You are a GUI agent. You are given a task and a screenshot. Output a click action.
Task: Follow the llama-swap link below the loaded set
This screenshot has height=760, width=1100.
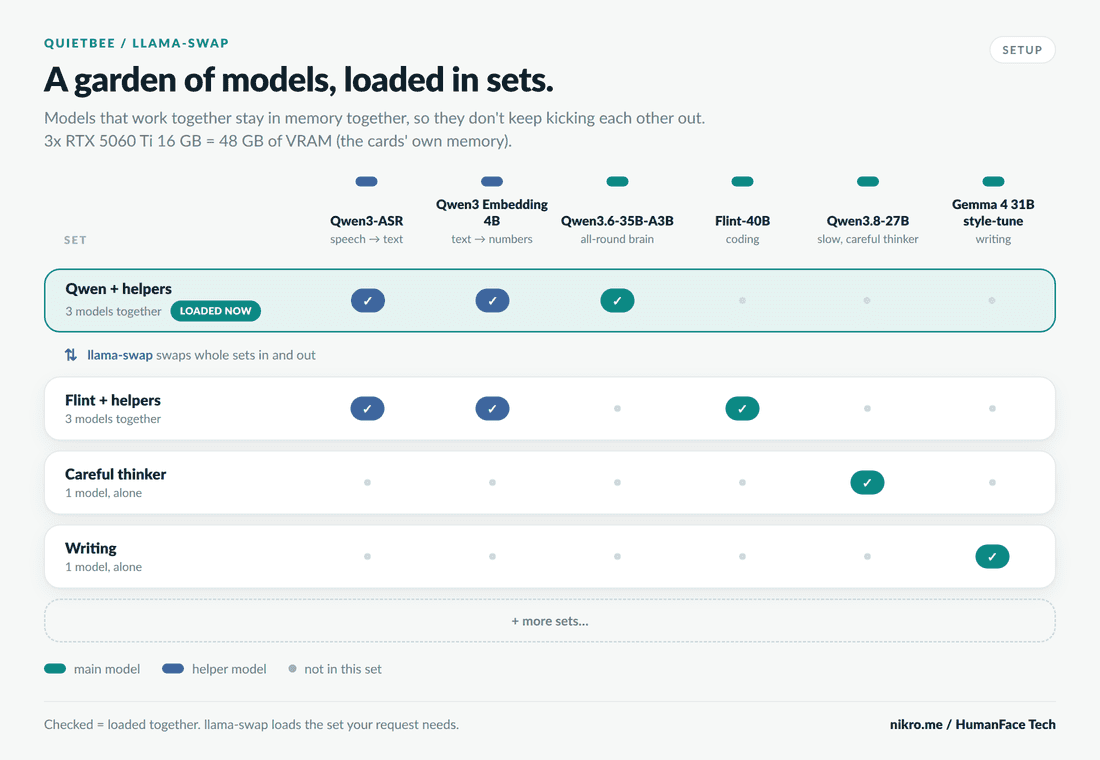tap(120, 355)
